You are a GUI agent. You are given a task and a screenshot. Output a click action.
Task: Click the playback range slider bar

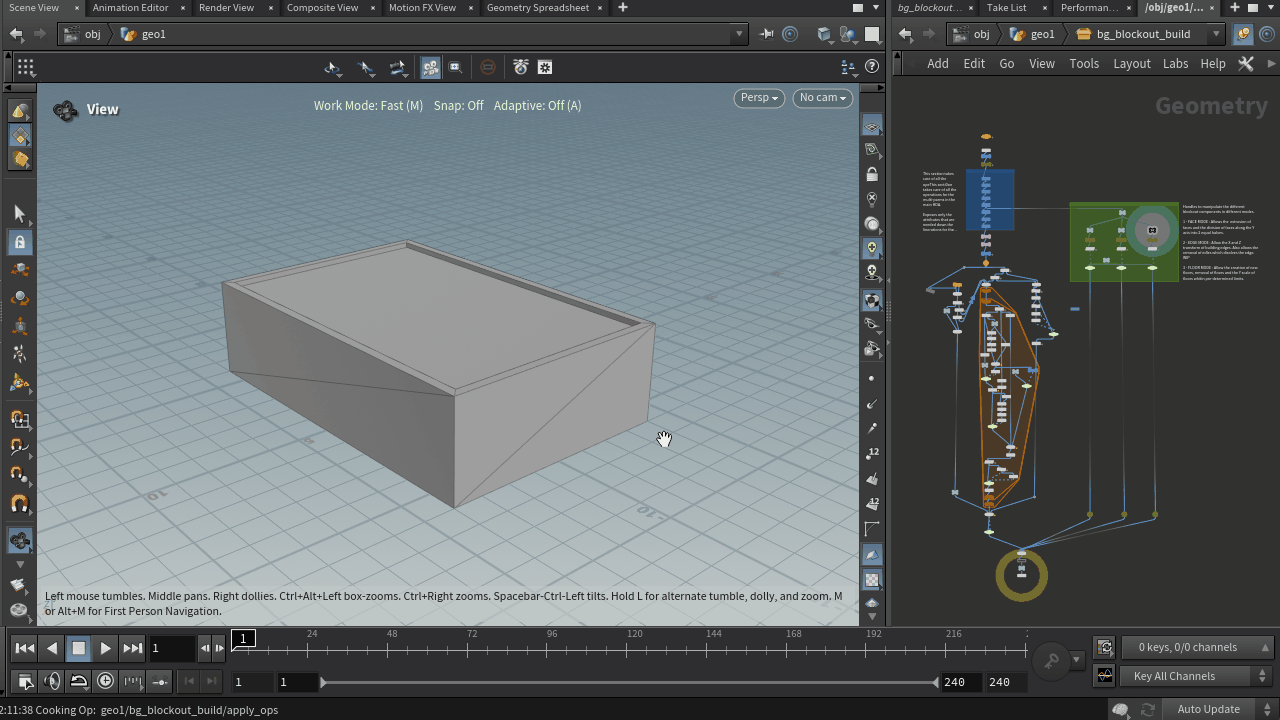629,682
